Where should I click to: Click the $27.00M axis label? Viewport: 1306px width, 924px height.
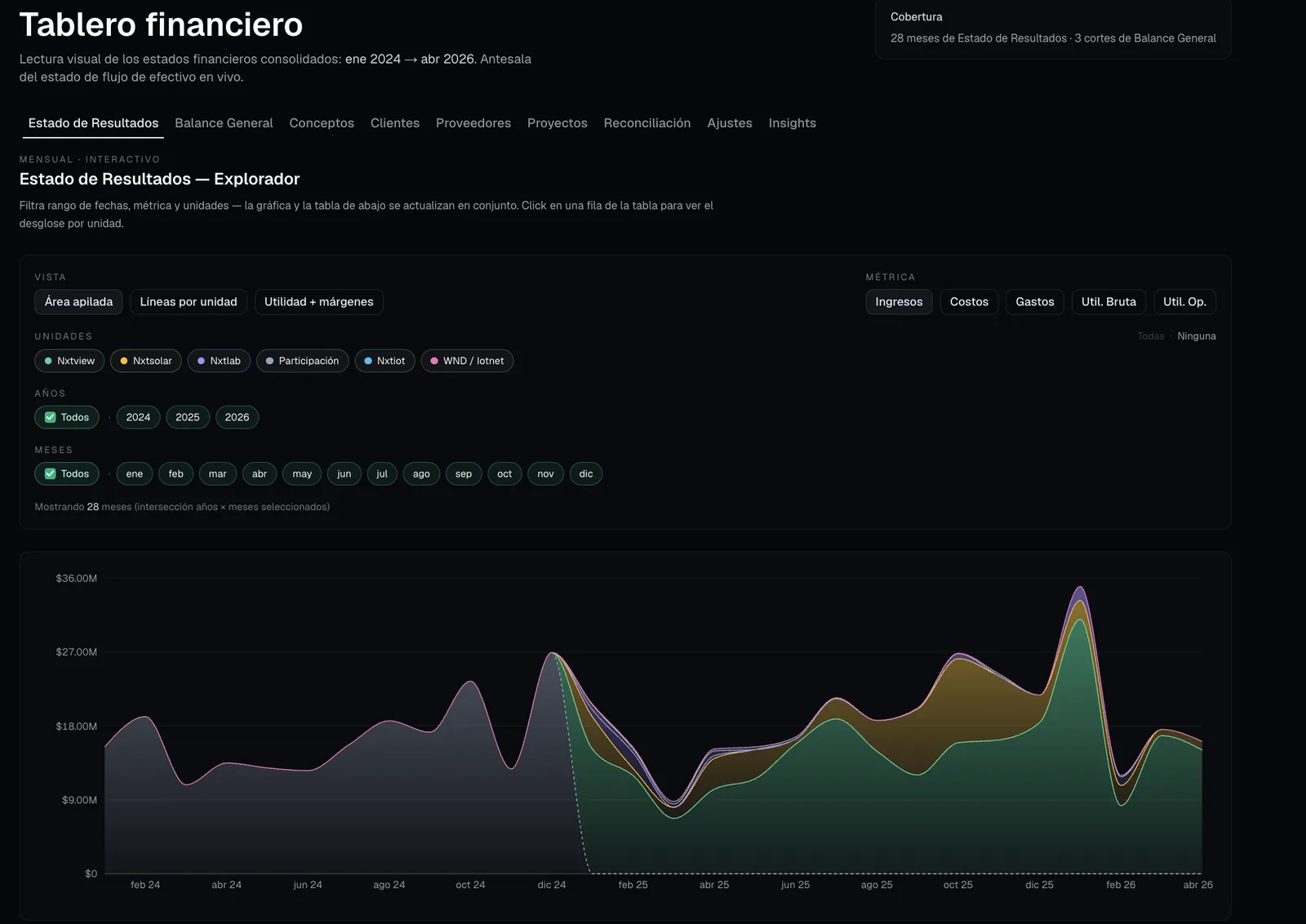point(76,652)
